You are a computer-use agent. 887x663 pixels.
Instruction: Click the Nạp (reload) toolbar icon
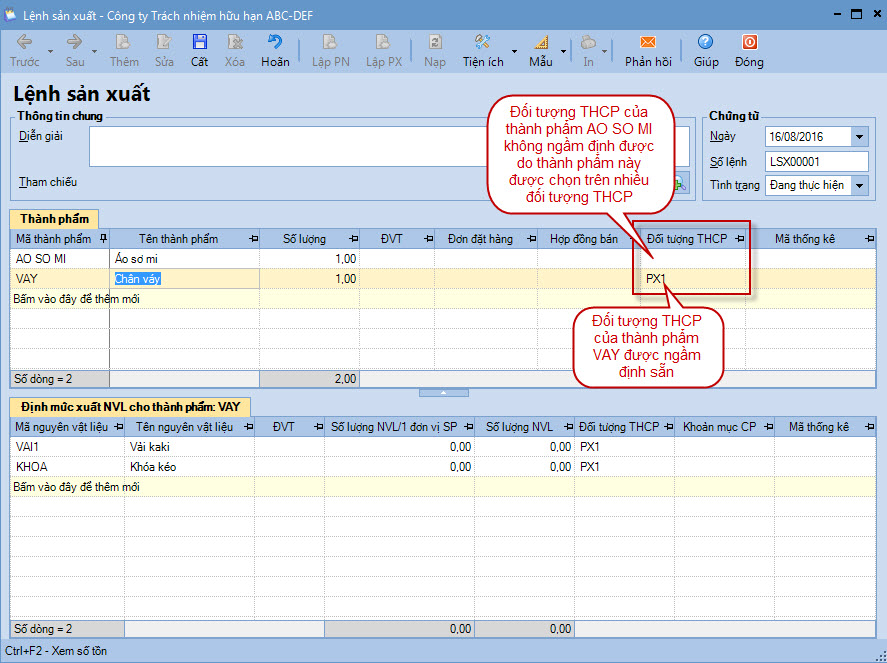(434, 50)
